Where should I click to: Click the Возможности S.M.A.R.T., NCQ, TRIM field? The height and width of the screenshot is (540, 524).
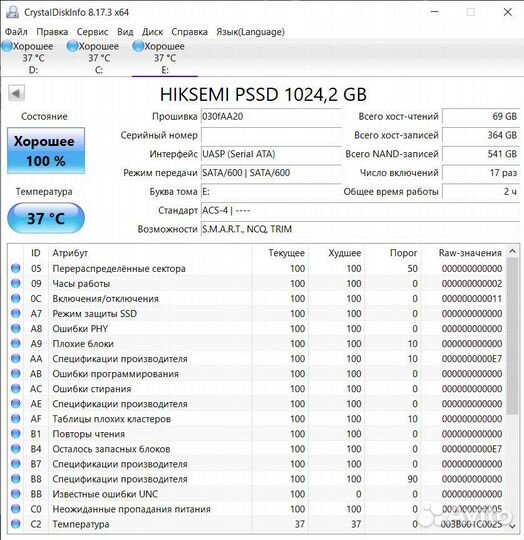(360, 229)
